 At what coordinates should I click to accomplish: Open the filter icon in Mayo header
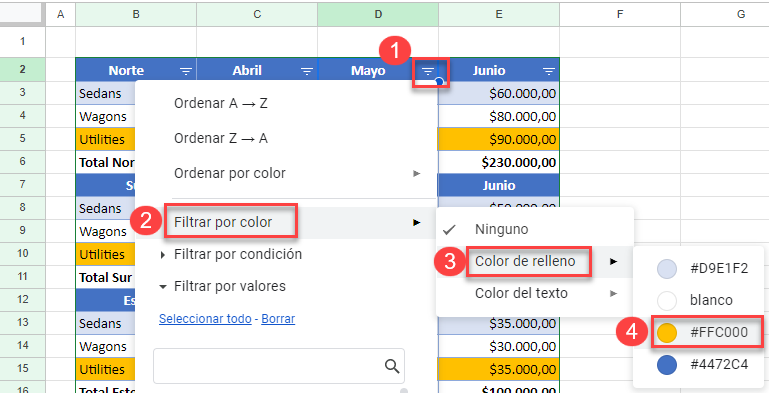(x=428, y=71)
